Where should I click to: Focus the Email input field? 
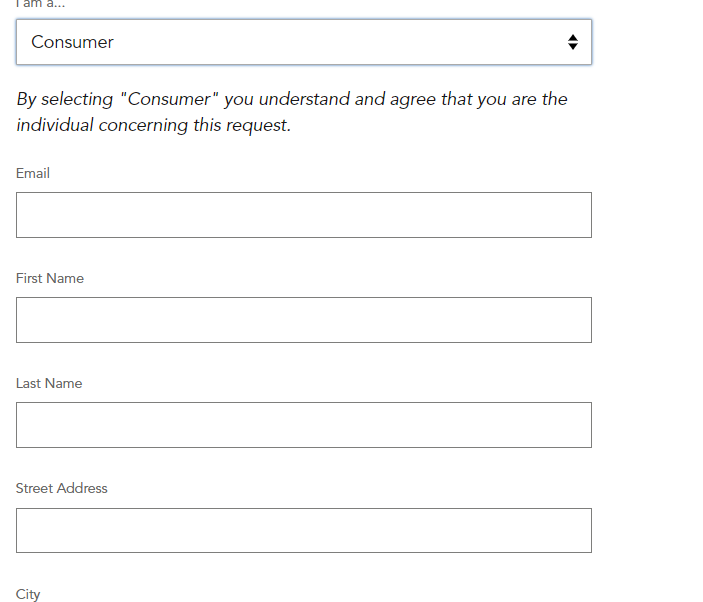[x=304, y=215]
